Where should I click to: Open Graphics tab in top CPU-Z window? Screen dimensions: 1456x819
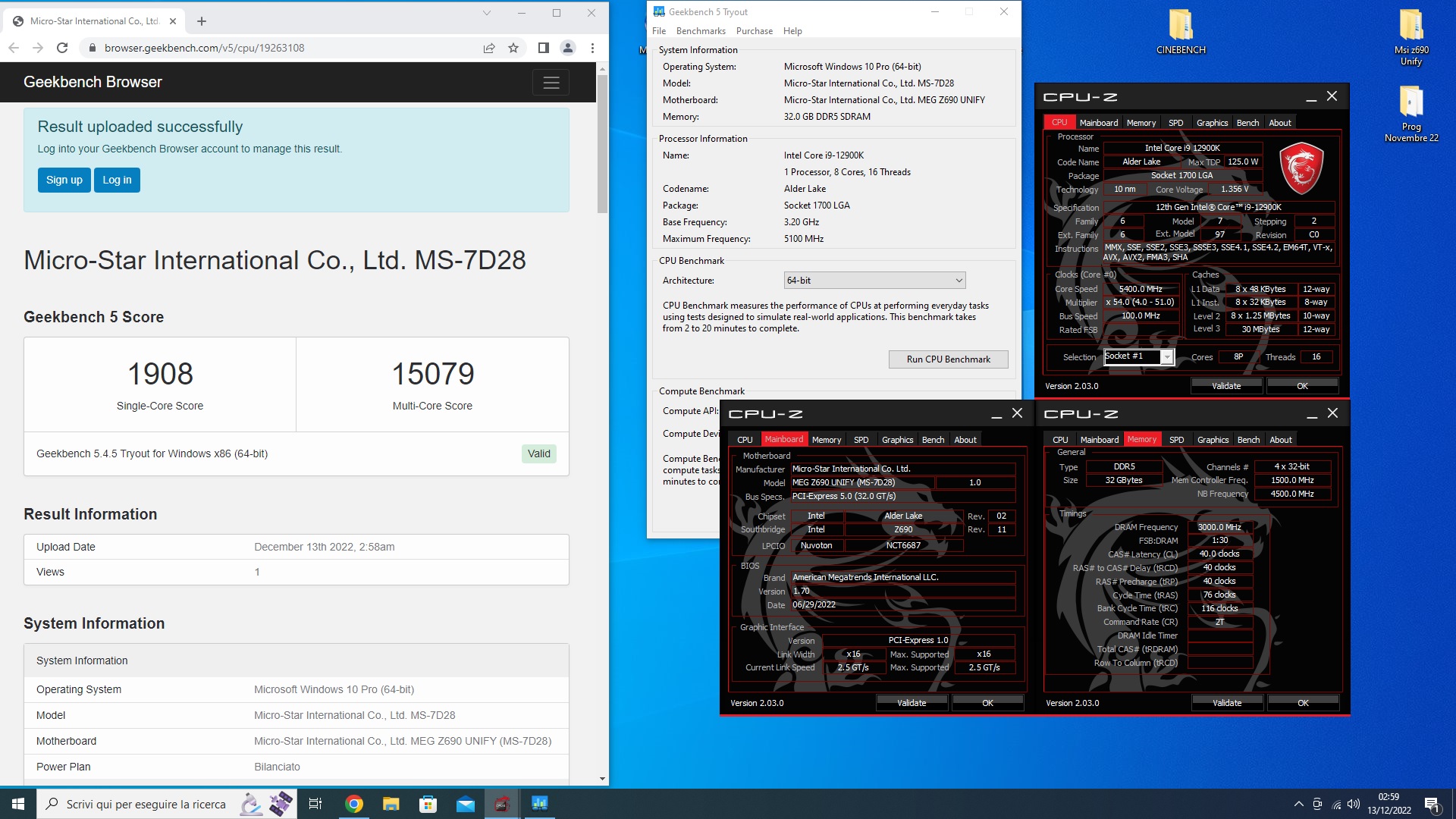(x=1212, y=123)
